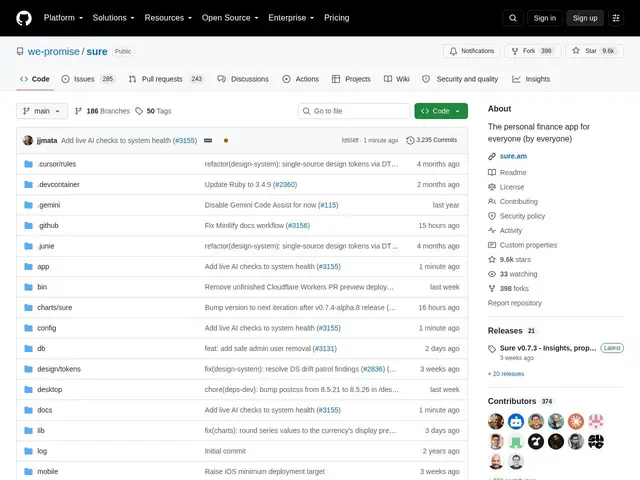
Task: Click jjmata's avatar in latest commit row
Action: click(x=28, y=140)
